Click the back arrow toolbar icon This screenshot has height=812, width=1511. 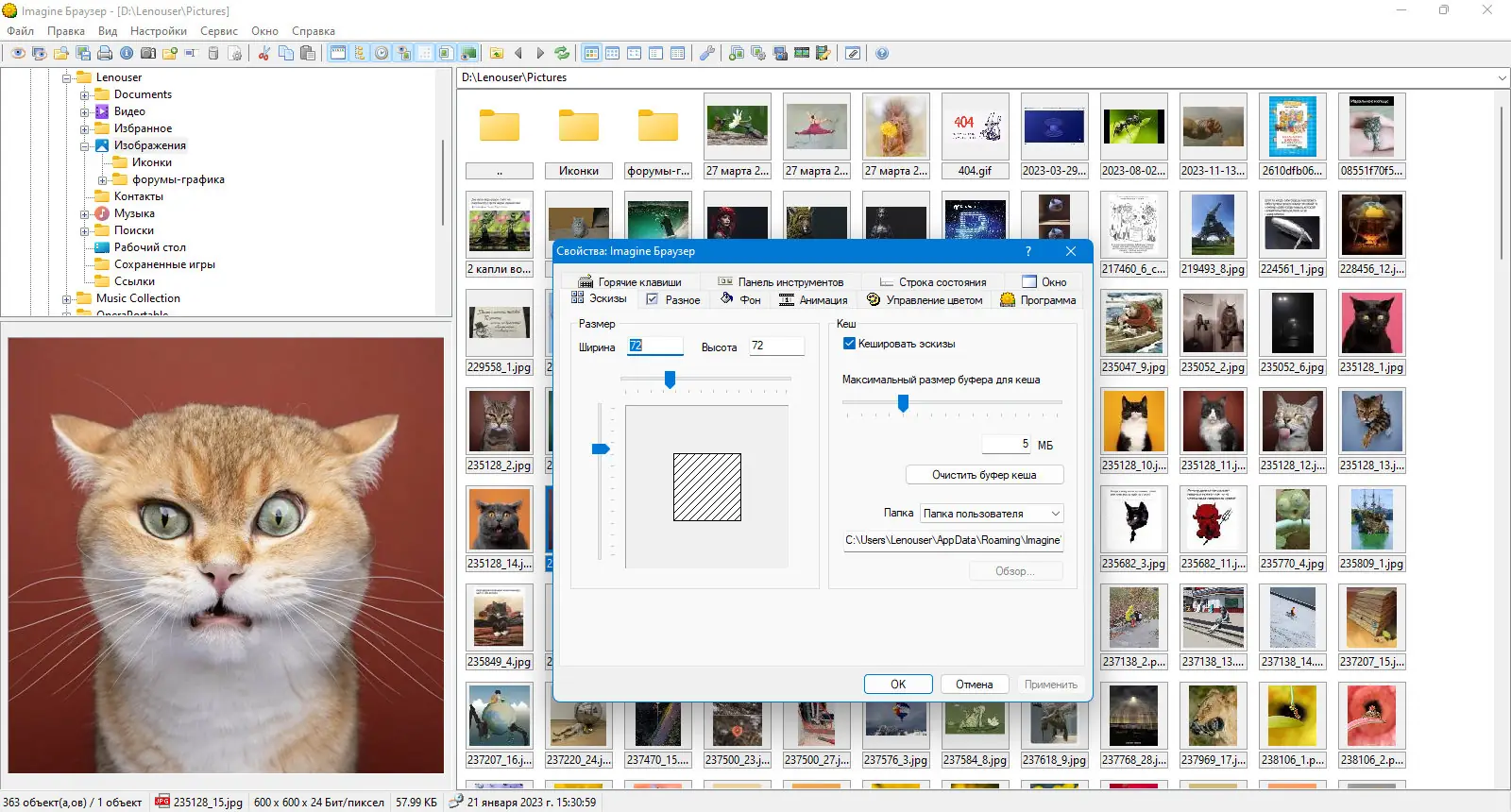[518, 54]
